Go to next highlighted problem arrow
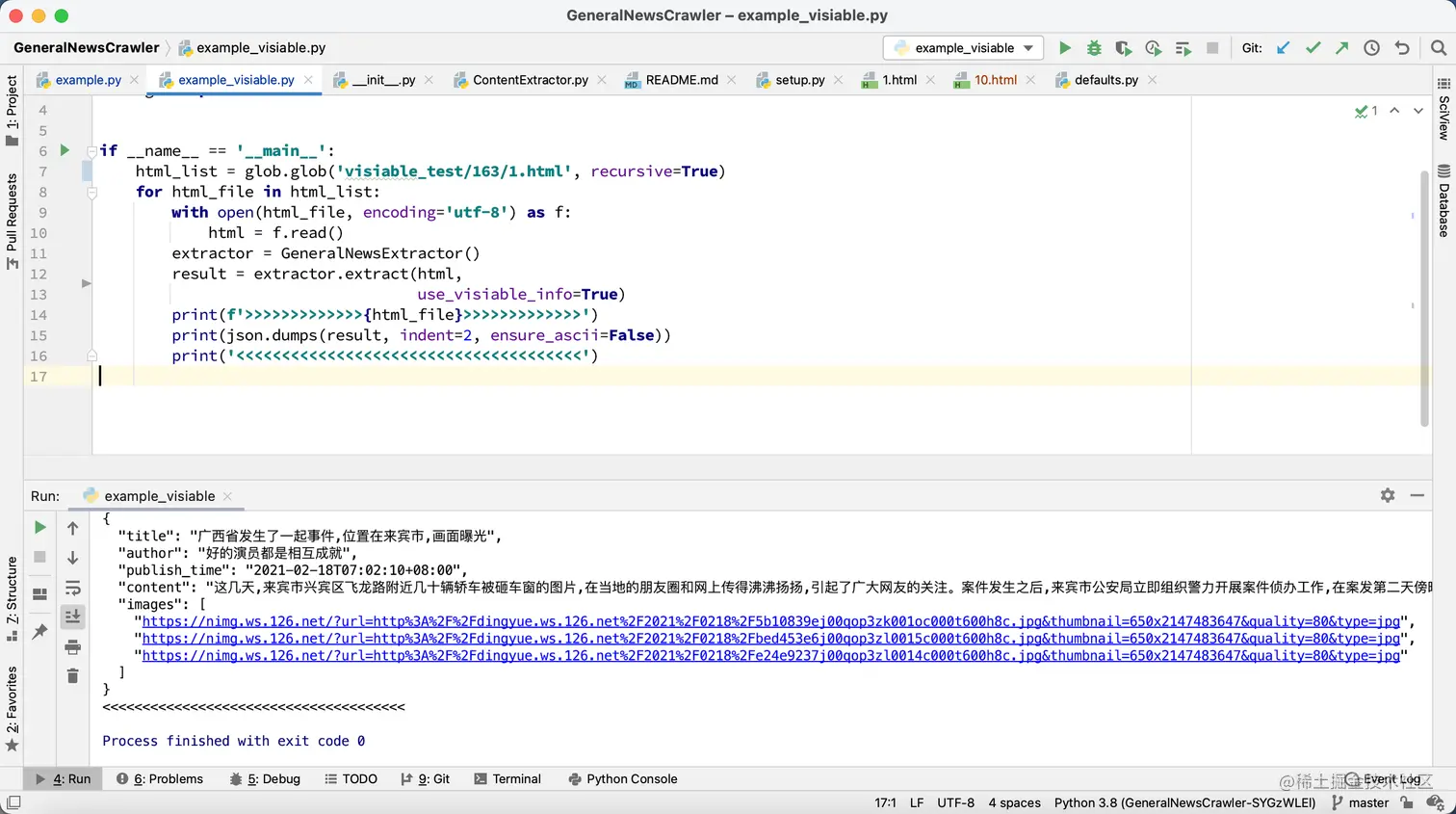The image size is (1456, 814). pyautogui.click(x=1418, y=111)
